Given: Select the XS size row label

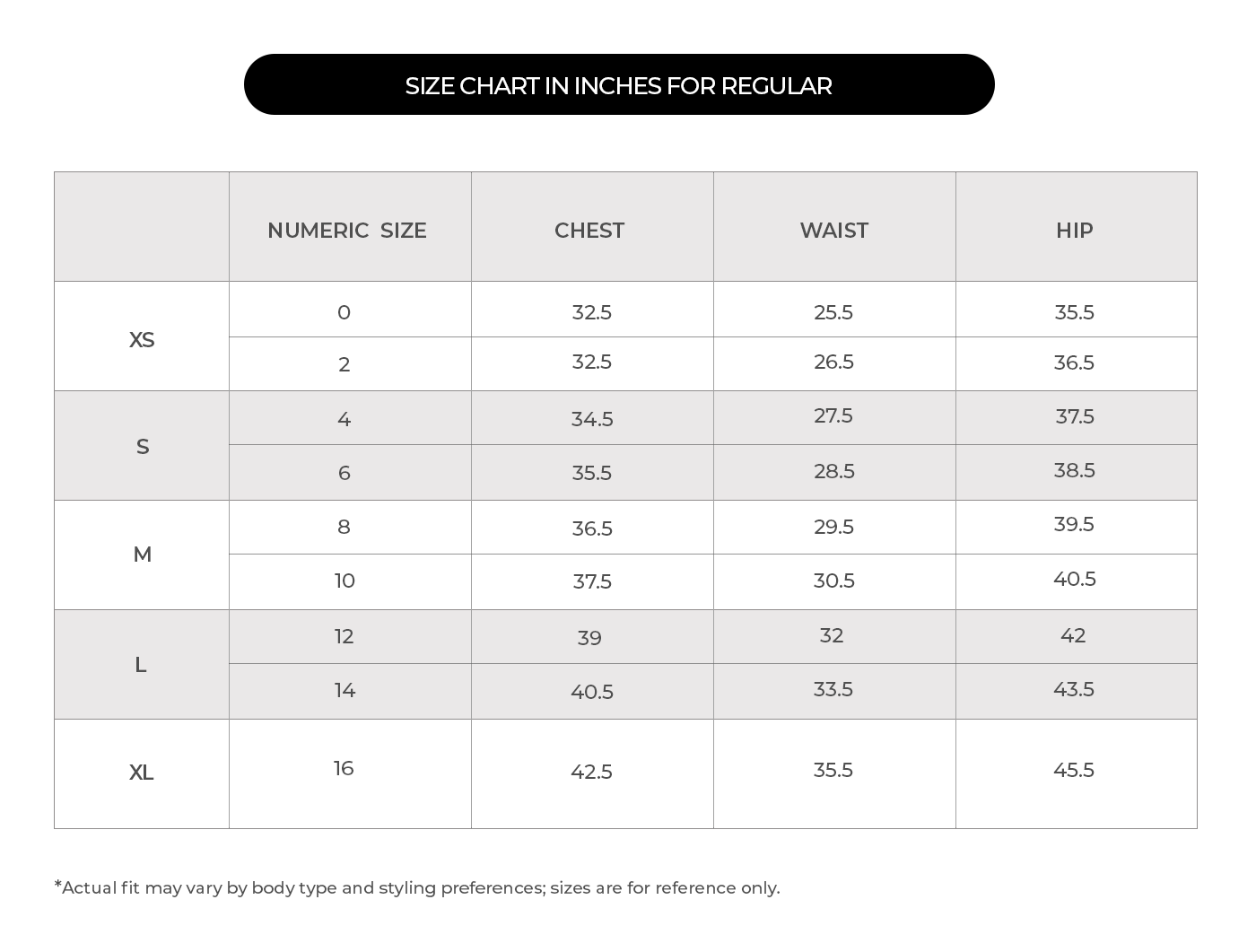Looking at the screenshot, I should [142, 340].
